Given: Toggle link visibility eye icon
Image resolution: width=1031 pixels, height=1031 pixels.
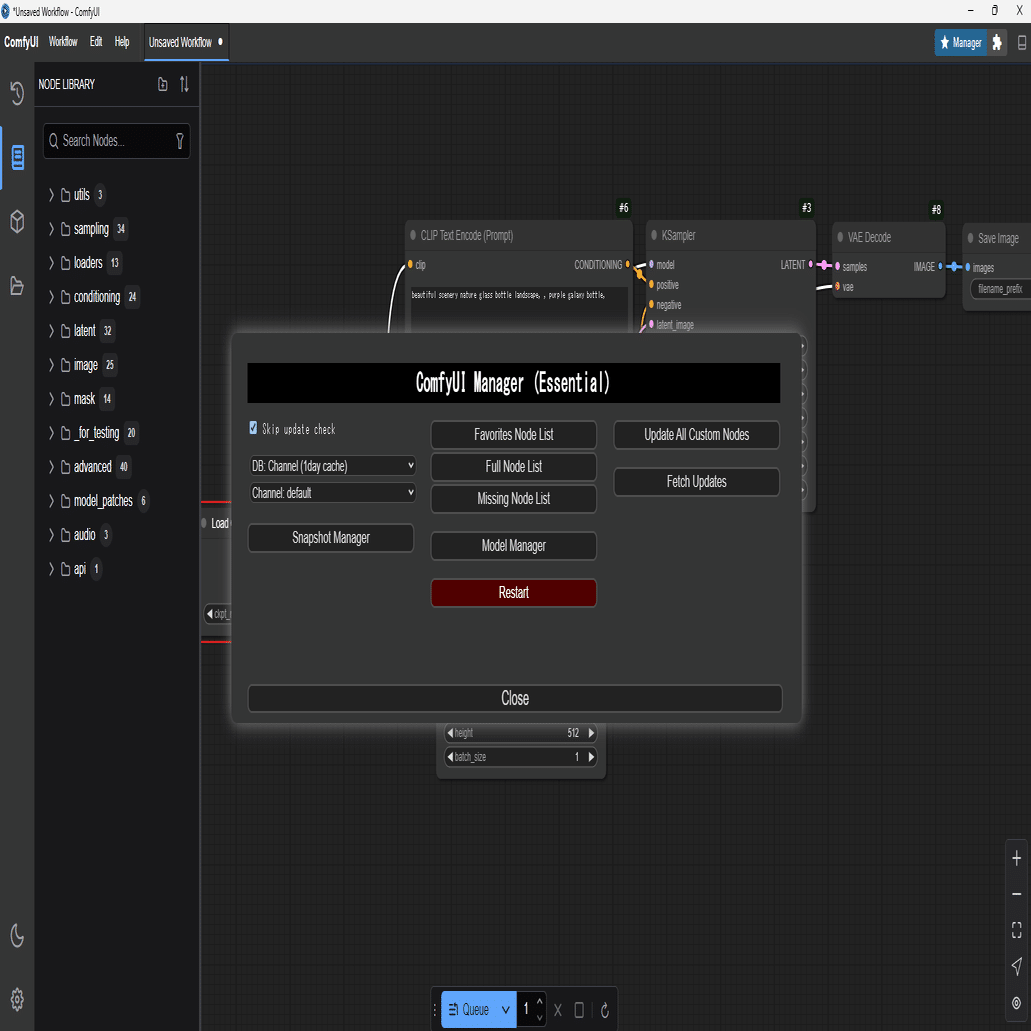Looking at the screenshot, I should coord(1017,1003).
